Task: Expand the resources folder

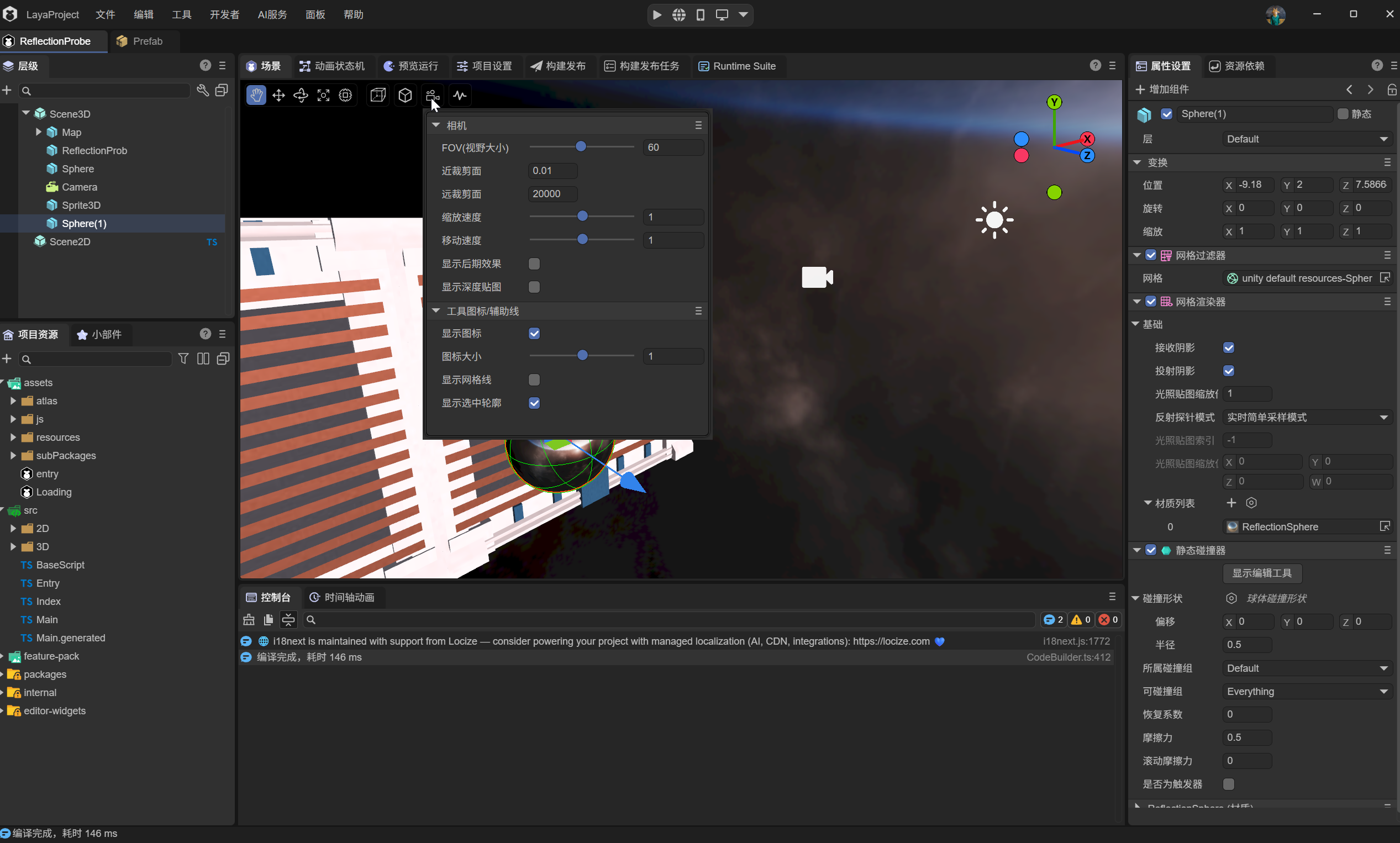Action: coord(13,437)
